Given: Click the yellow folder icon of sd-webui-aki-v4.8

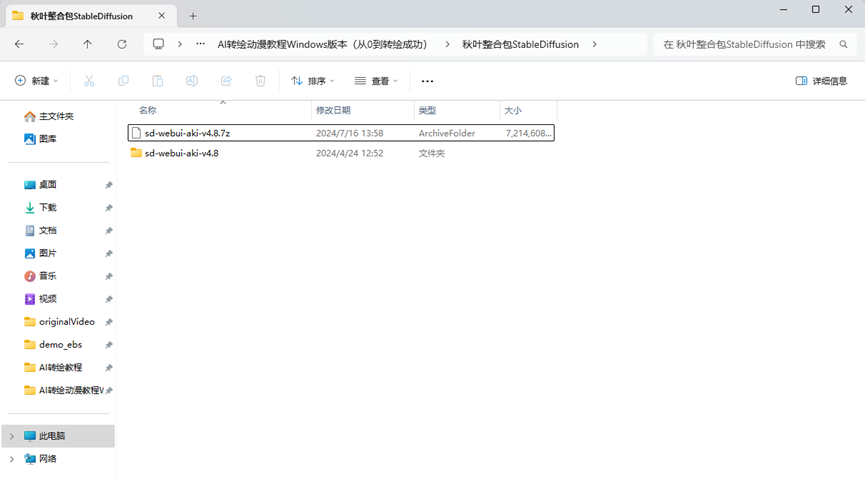Looking at the screenshot, I should coord(136,153).
